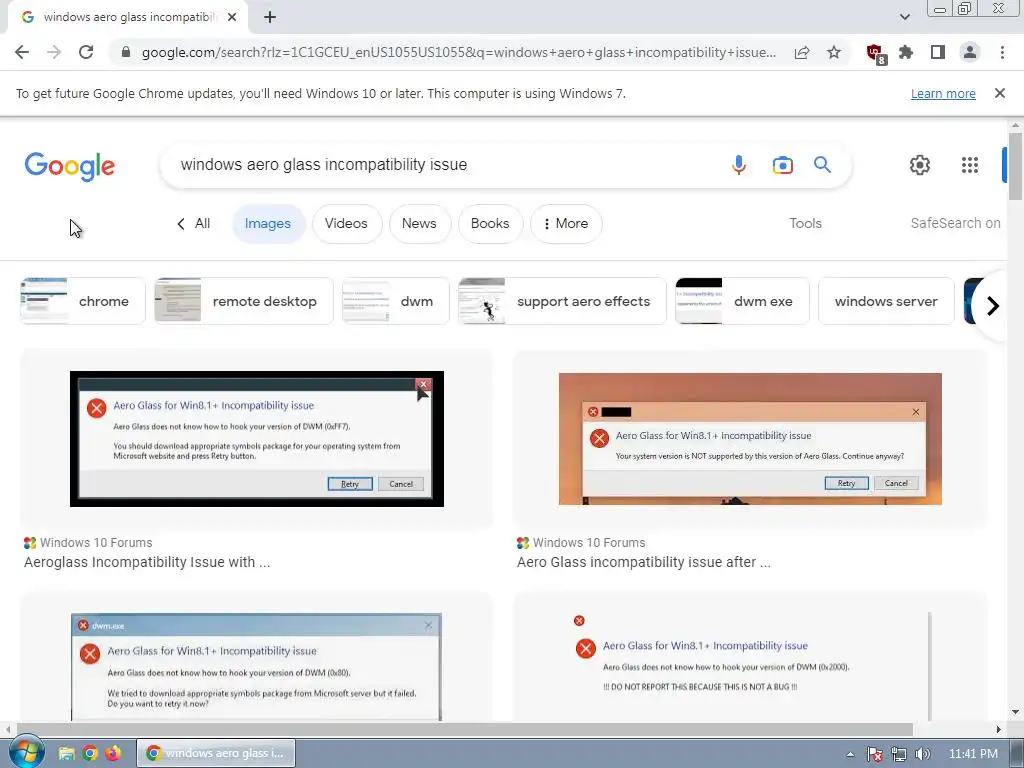
Task: Open the dwm.exe 0x80 error image
Action: (x=256, y=667)
